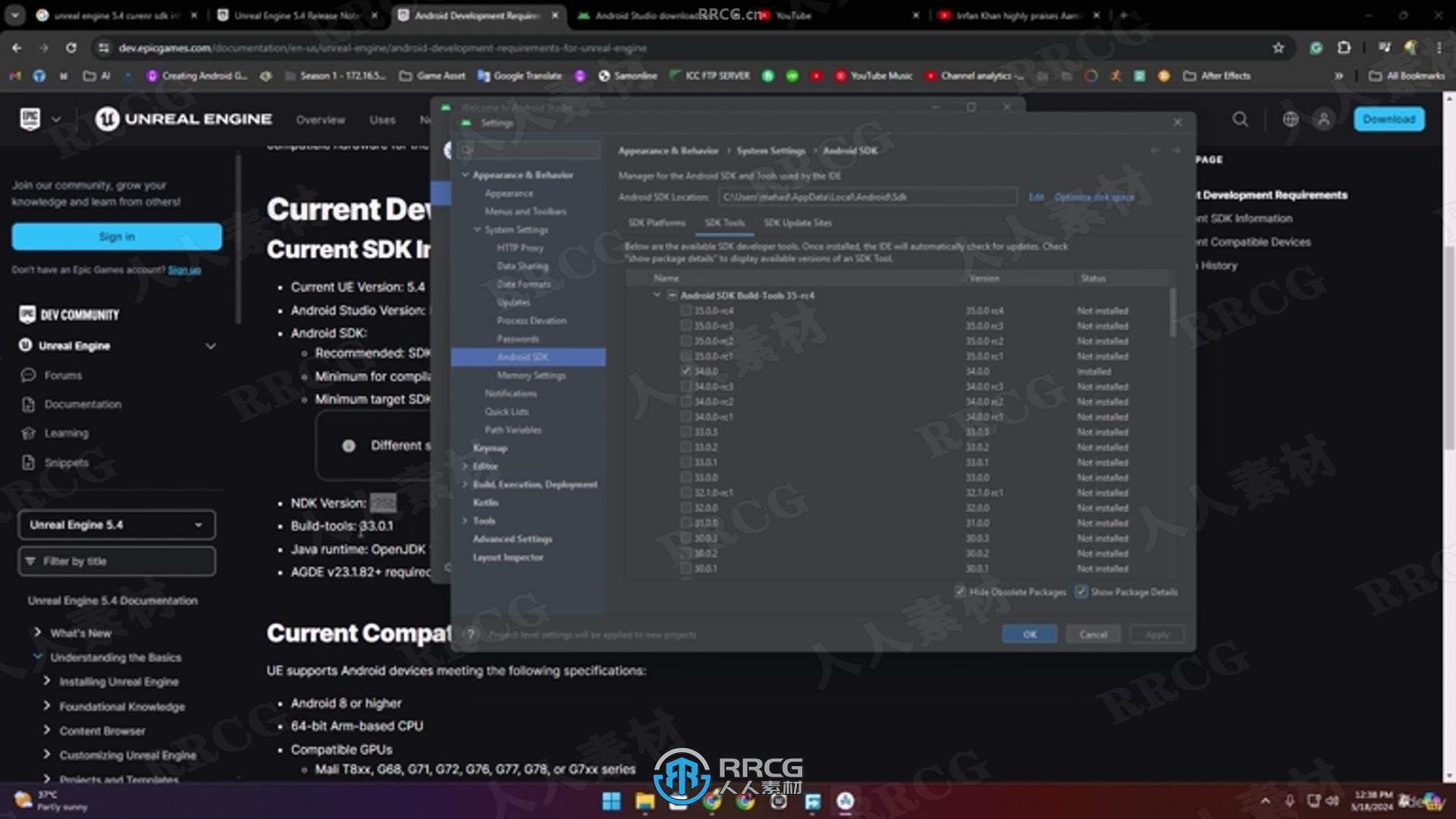
Task: Check the 35.0.0-rc4 build-tools checkbox
Action: point(686,310)
